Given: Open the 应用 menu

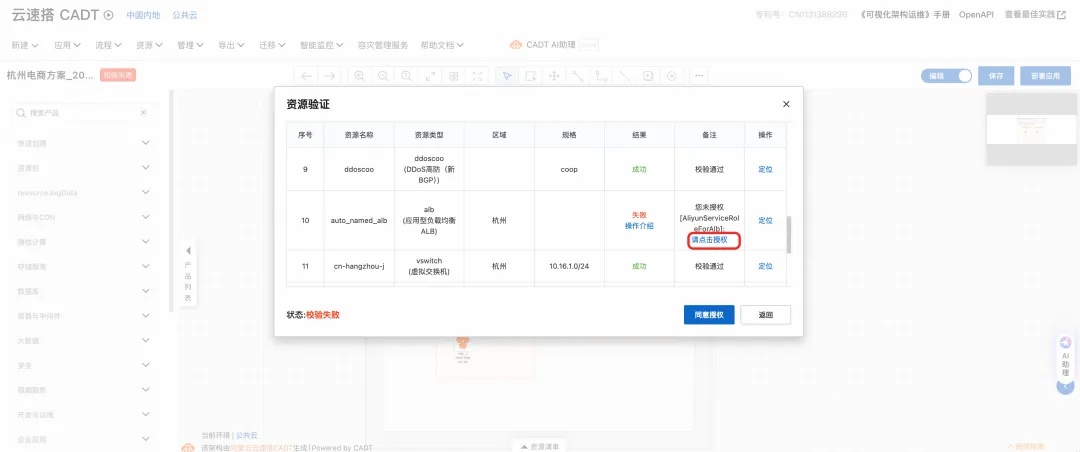Looking at the screenshot, I should (68, 45).
